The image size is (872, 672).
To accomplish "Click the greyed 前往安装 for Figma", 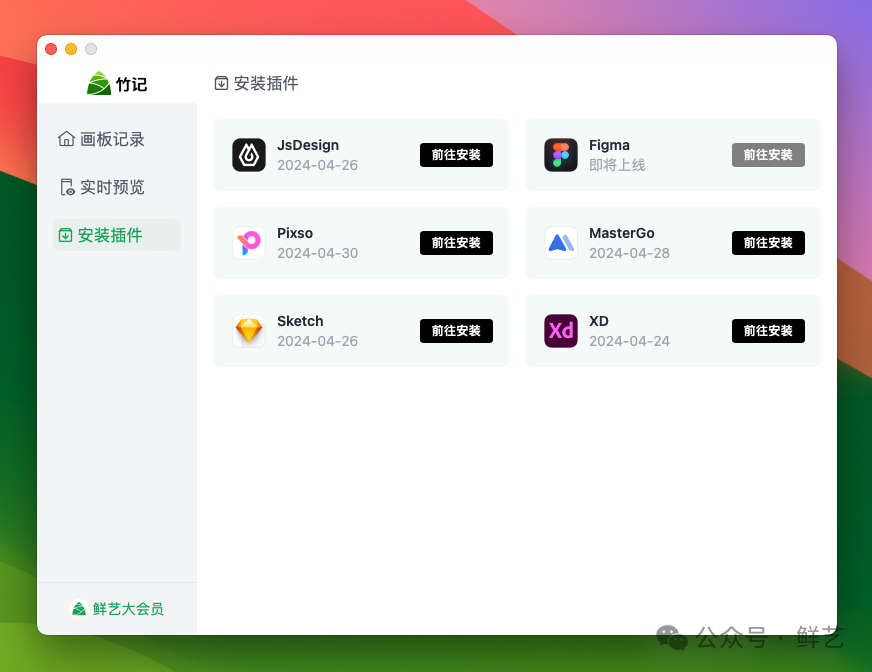I will click(768, 155).
